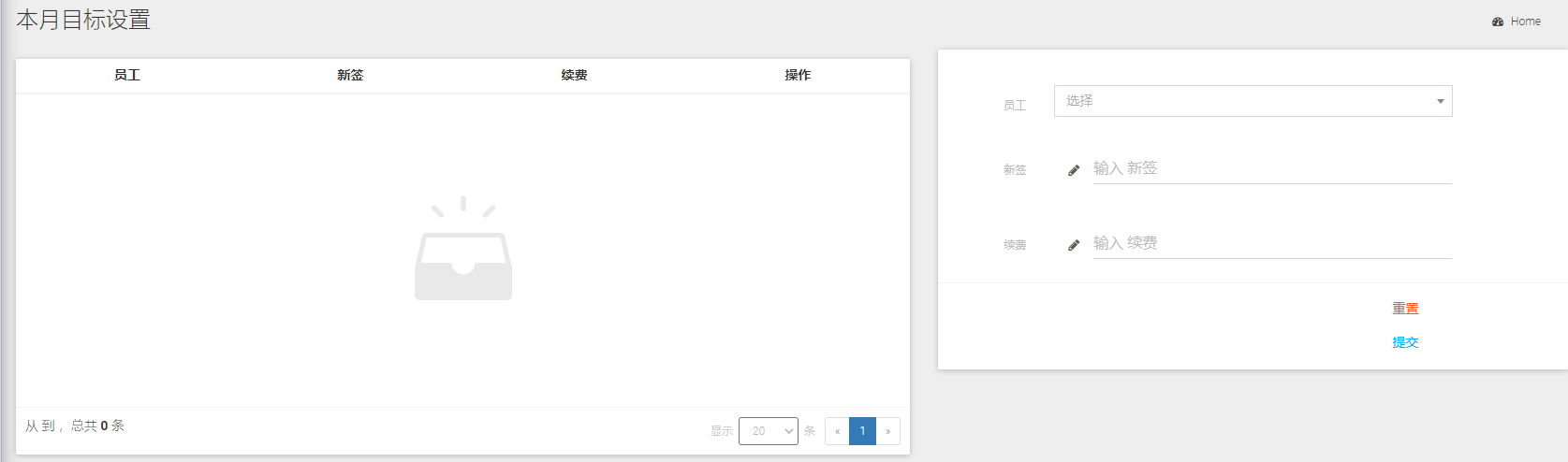This screenshot has height=462, width=1568.
Task: Sort by the 员工 column header
Action: coord(127,75)
